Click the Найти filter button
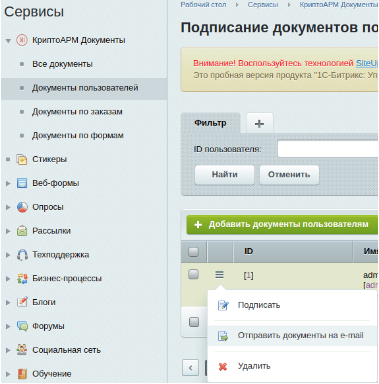Image resolution: width=379 pixels, height=384 pixels. coord(225,175)
